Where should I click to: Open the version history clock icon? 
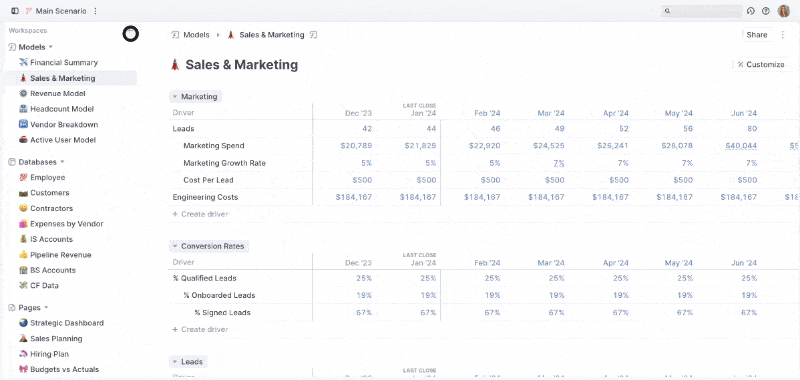(751, 11)
